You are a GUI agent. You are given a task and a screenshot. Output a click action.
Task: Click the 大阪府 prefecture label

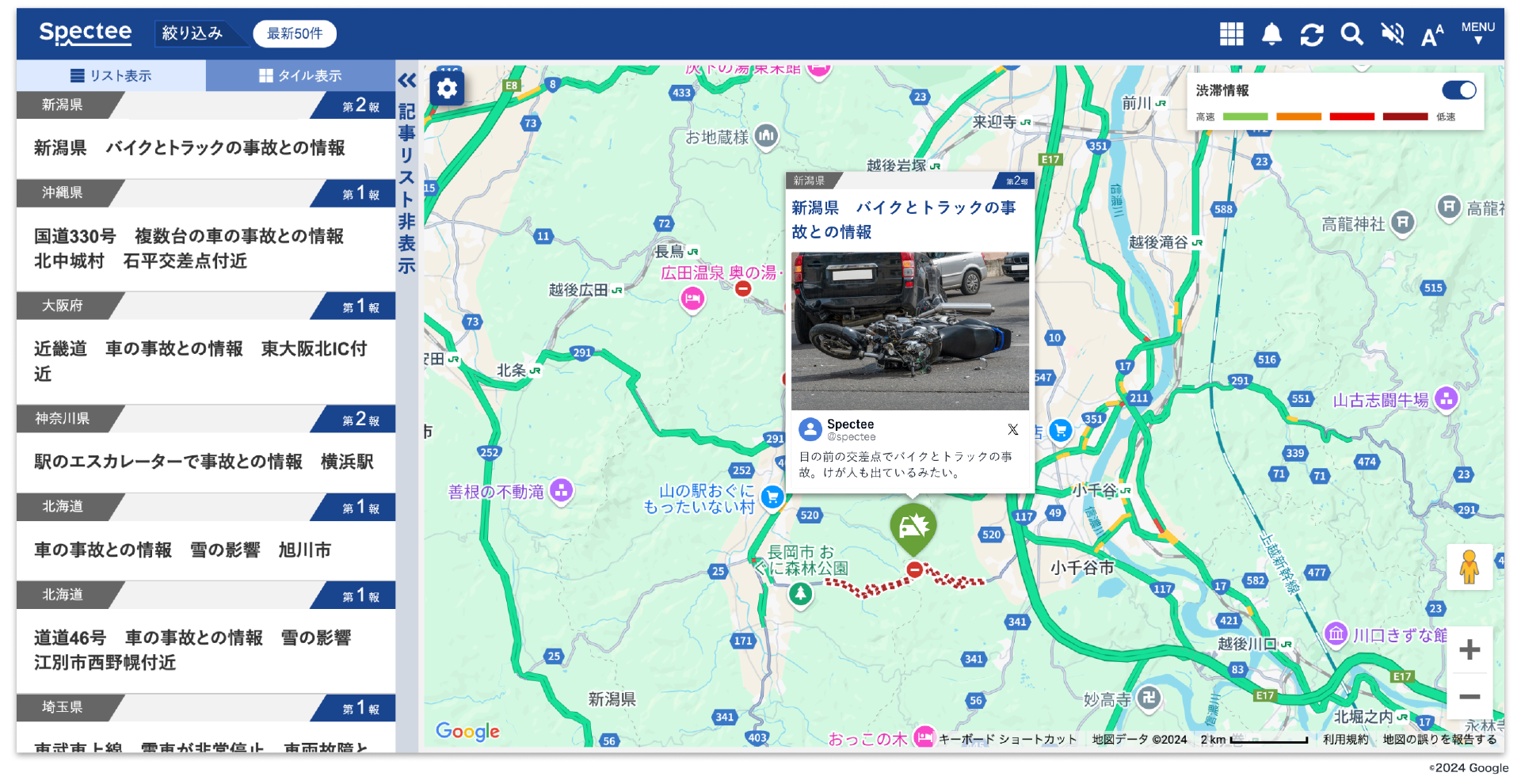click(x=63, y=306)
